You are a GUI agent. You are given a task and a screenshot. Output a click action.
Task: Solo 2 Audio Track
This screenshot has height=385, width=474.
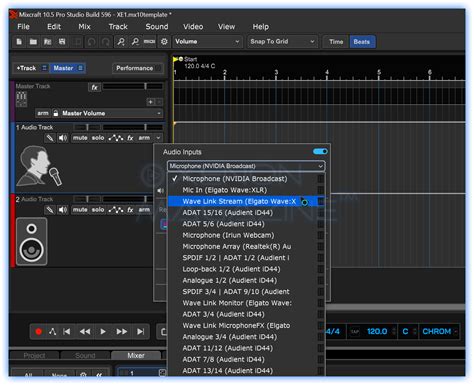tap(98, 210)
